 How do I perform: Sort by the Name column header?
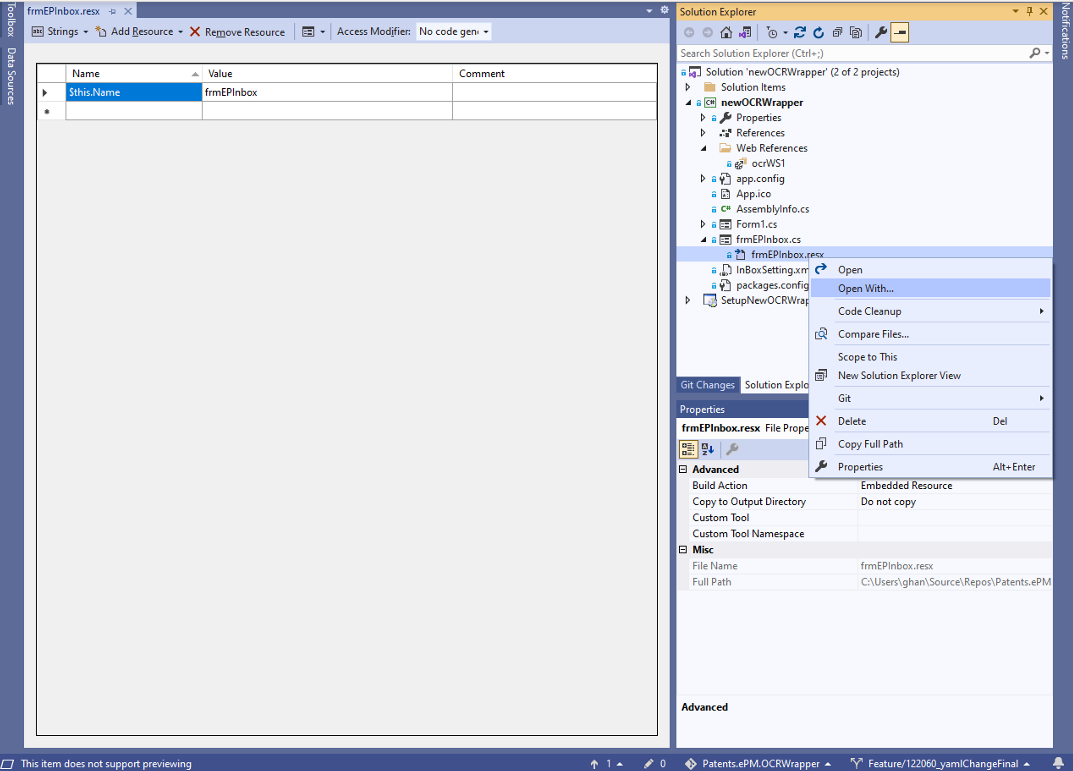pos(133,73)
